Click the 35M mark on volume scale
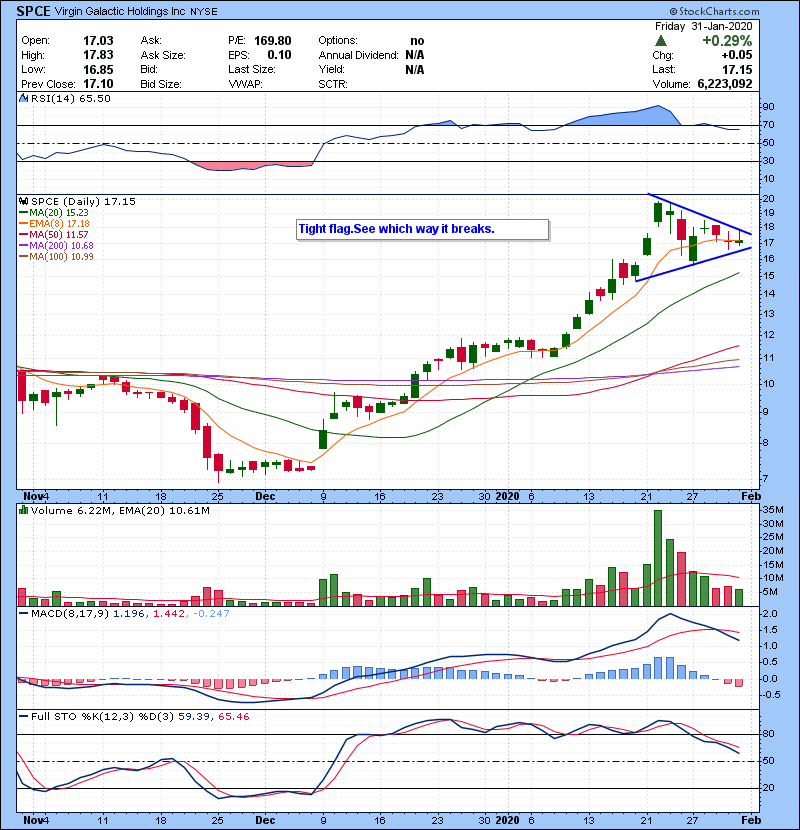The image size is (800, 830). pos(772,510)
